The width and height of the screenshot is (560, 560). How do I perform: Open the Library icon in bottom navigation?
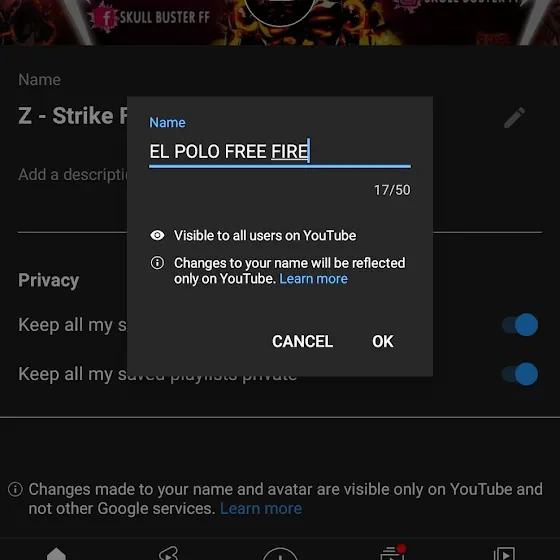(504, 554)
